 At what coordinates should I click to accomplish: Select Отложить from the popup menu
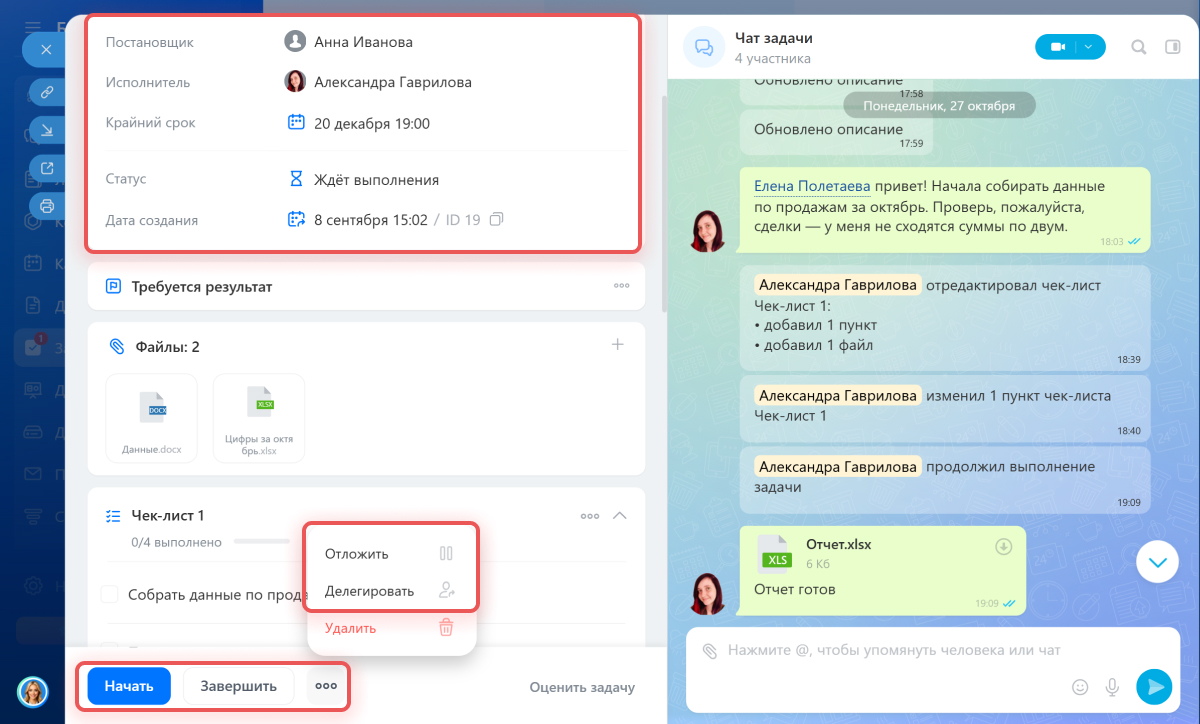click(x=357, y=554)
